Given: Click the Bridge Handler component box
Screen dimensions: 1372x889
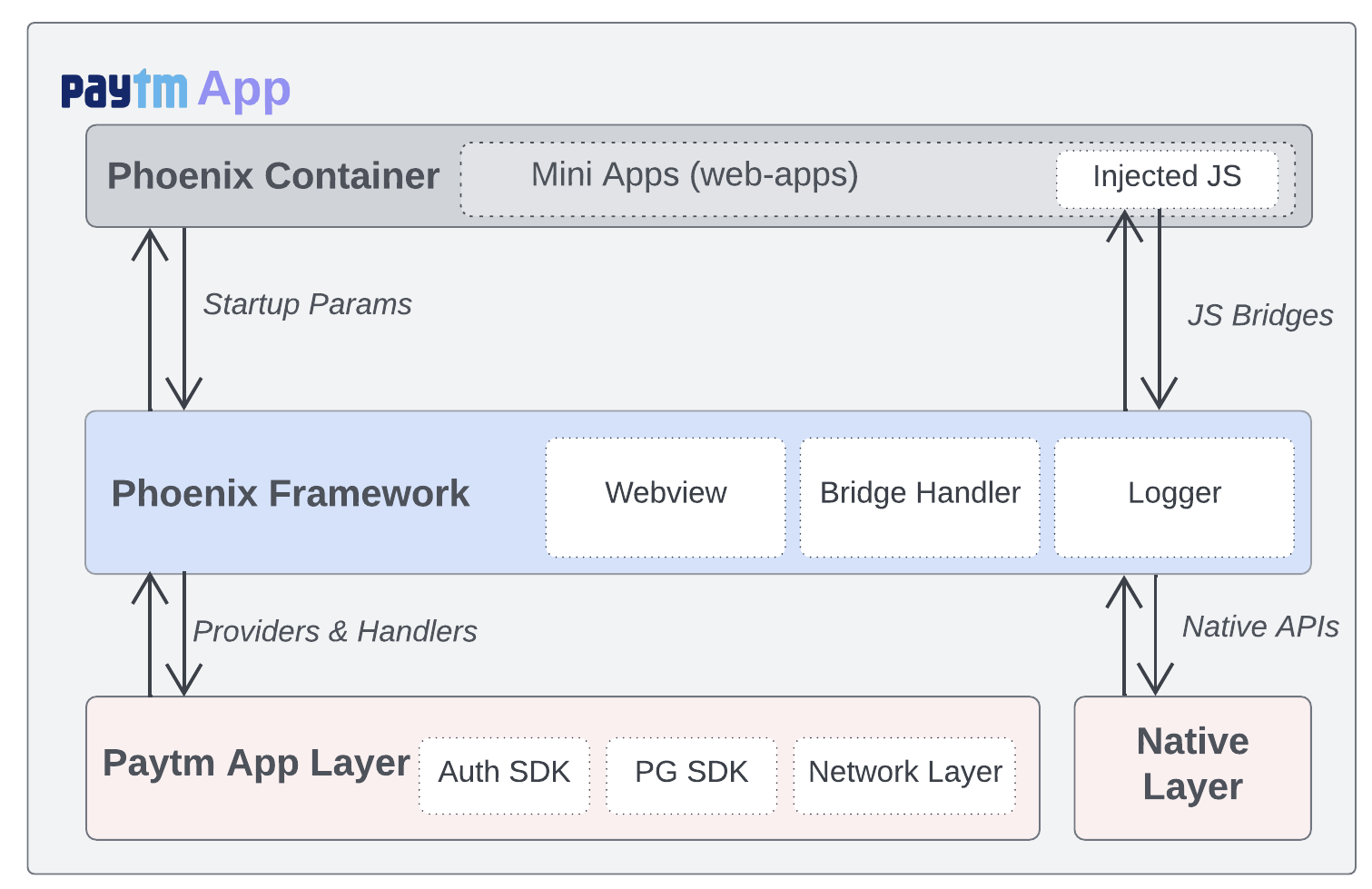Looking at the screenshot, I should coord(920,497).
